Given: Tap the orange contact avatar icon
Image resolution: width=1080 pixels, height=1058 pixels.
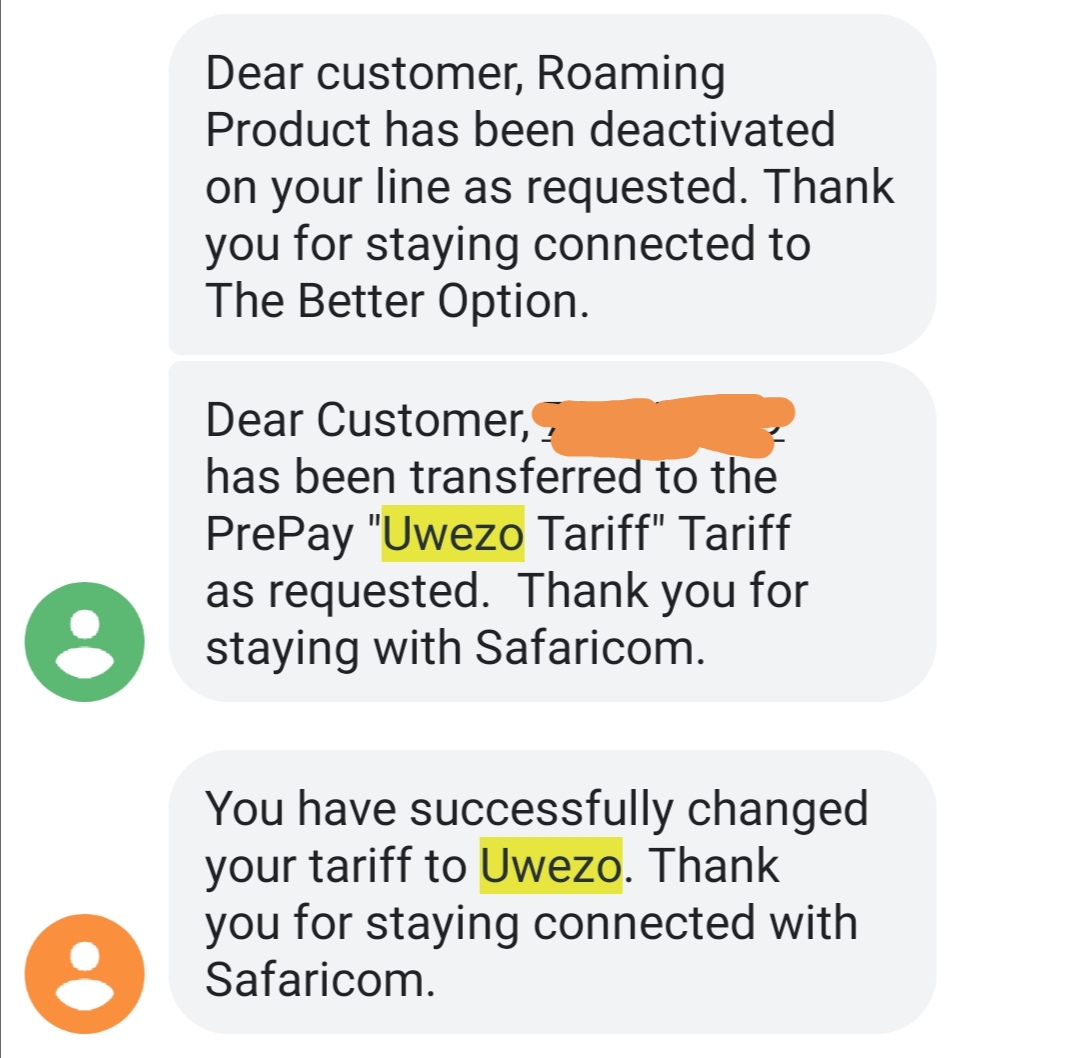Looking at the screenshot, I should click(x=85, y=974).
